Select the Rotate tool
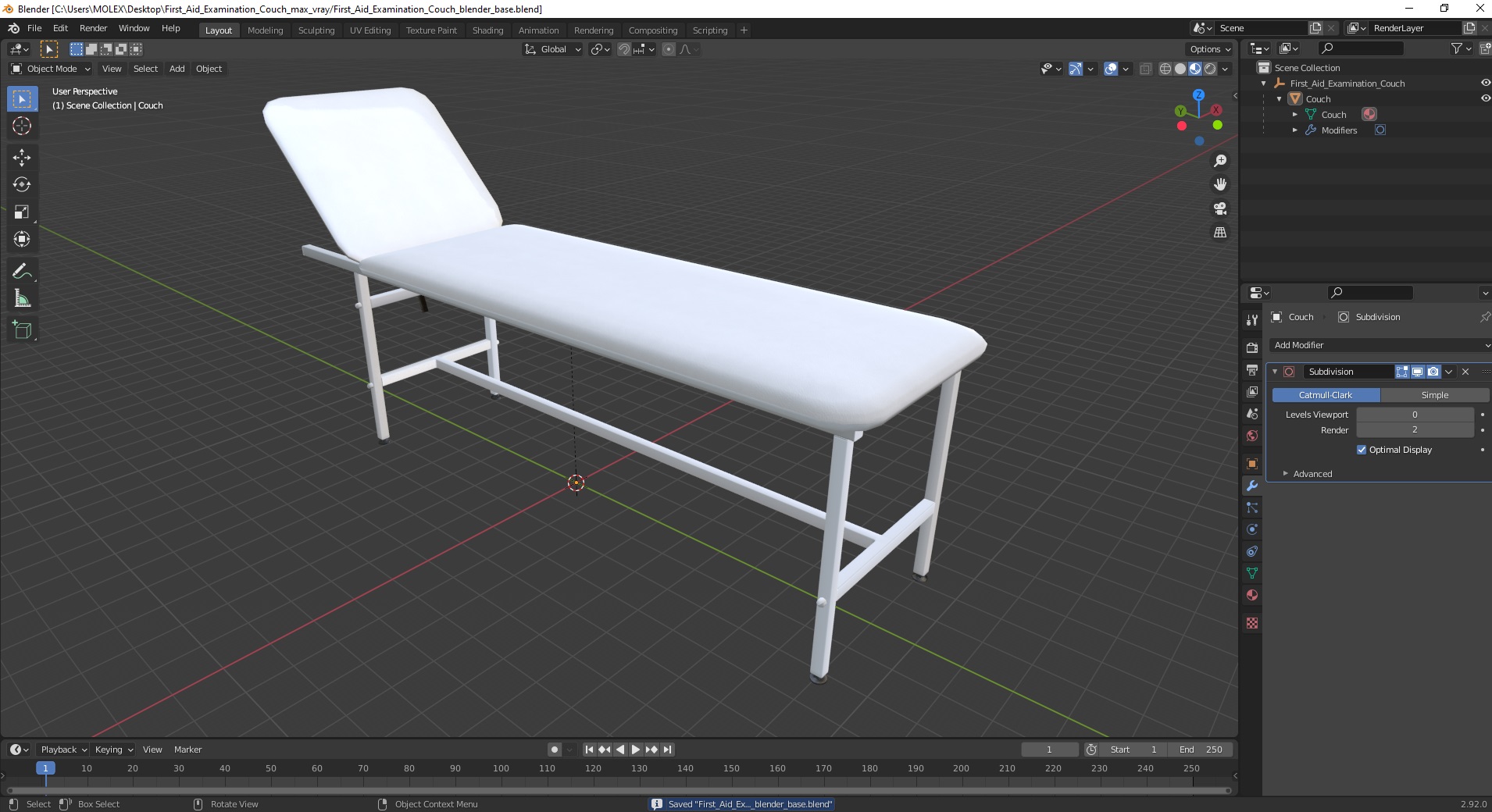The height and width of the screenshot is (812, 1492). (x=22, y=184)
